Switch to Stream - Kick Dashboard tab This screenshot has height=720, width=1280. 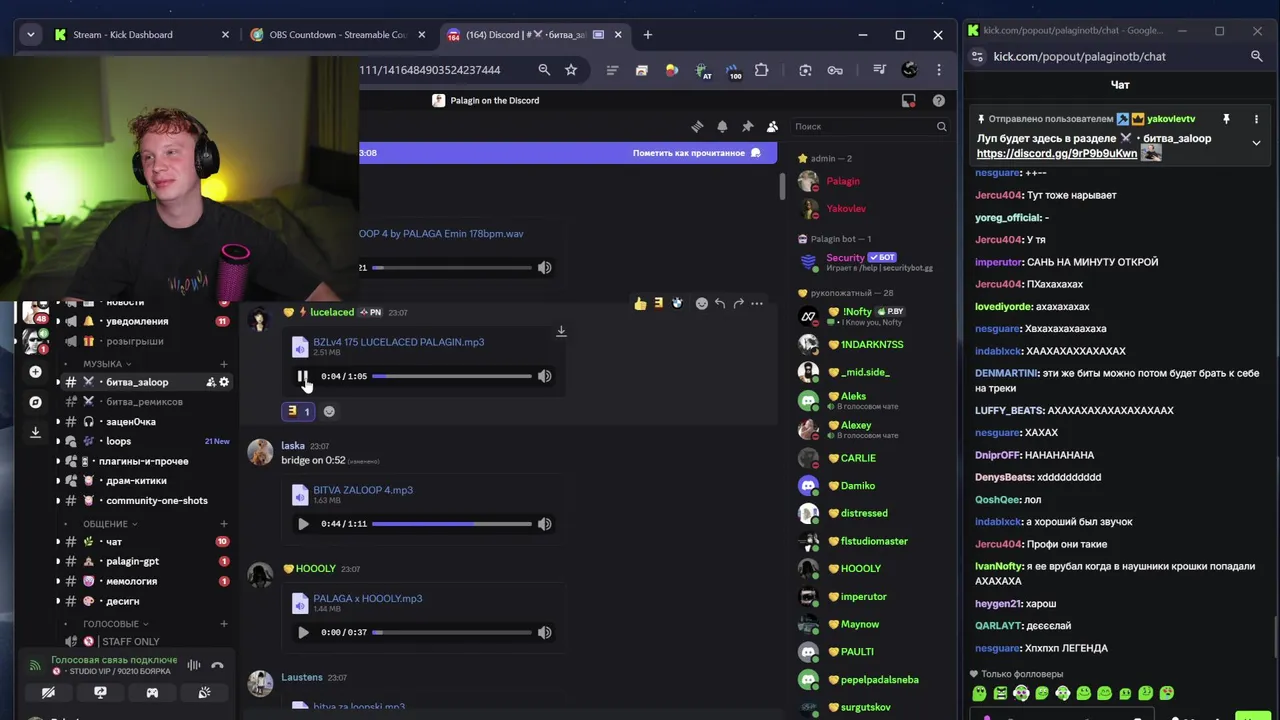click(x=140, y=35)
